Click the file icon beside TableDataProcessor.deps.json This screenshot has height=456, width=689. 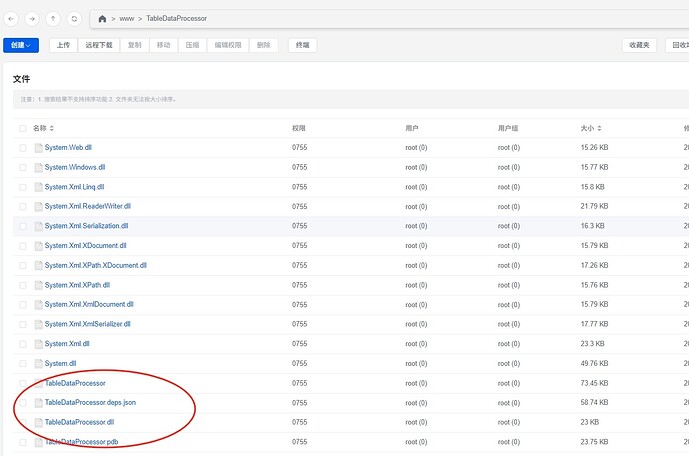[39, 403]
